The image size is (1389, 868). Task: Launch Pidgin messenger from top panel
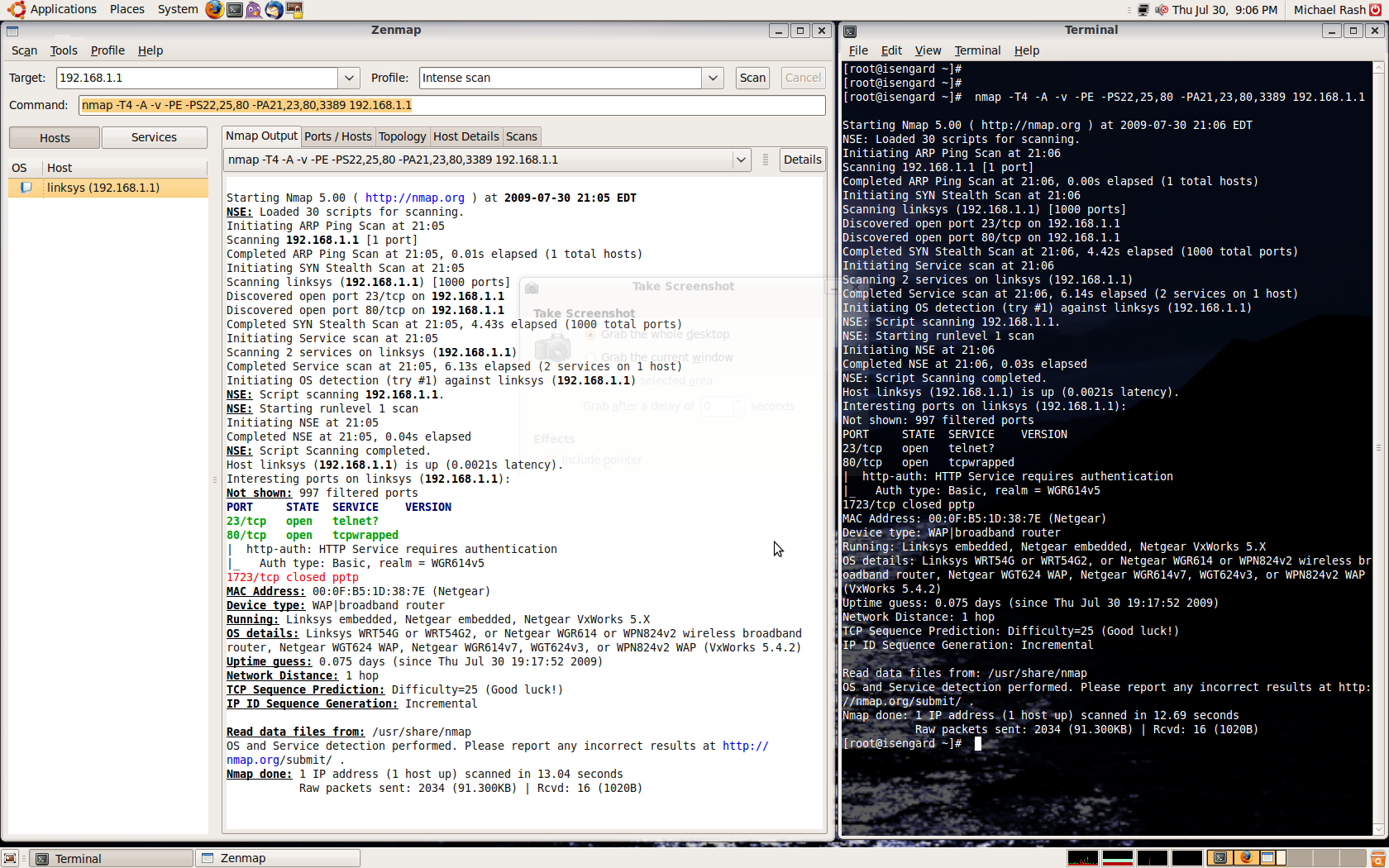254,10
